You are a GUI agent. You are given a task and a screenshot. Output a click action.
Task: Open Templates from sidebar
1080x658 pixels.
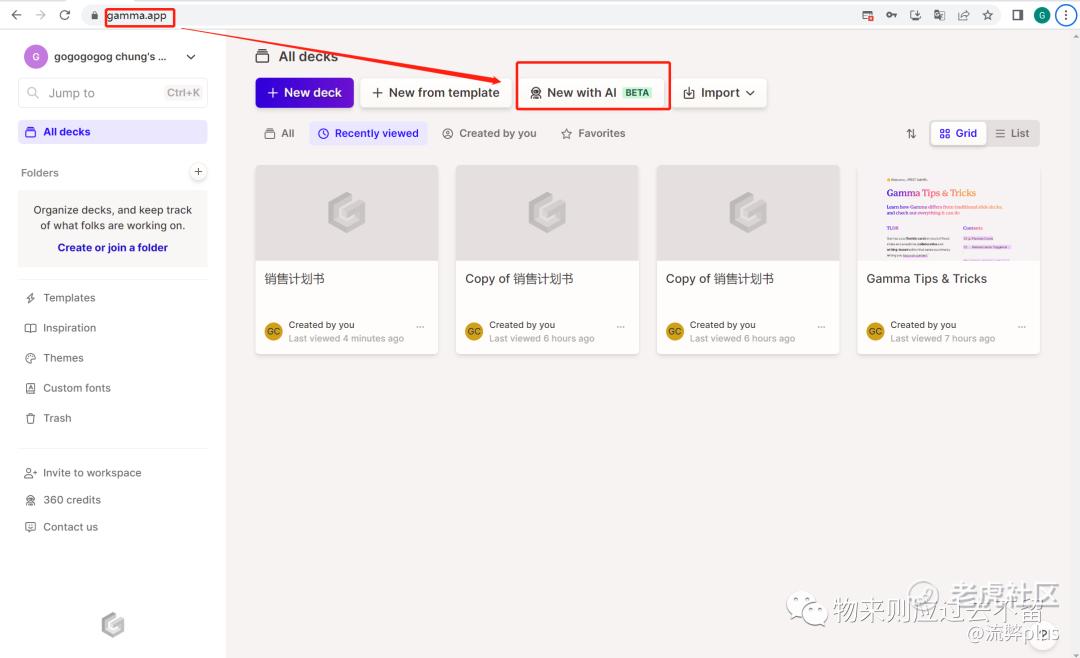pyautogui.click(x=69, y=298)
